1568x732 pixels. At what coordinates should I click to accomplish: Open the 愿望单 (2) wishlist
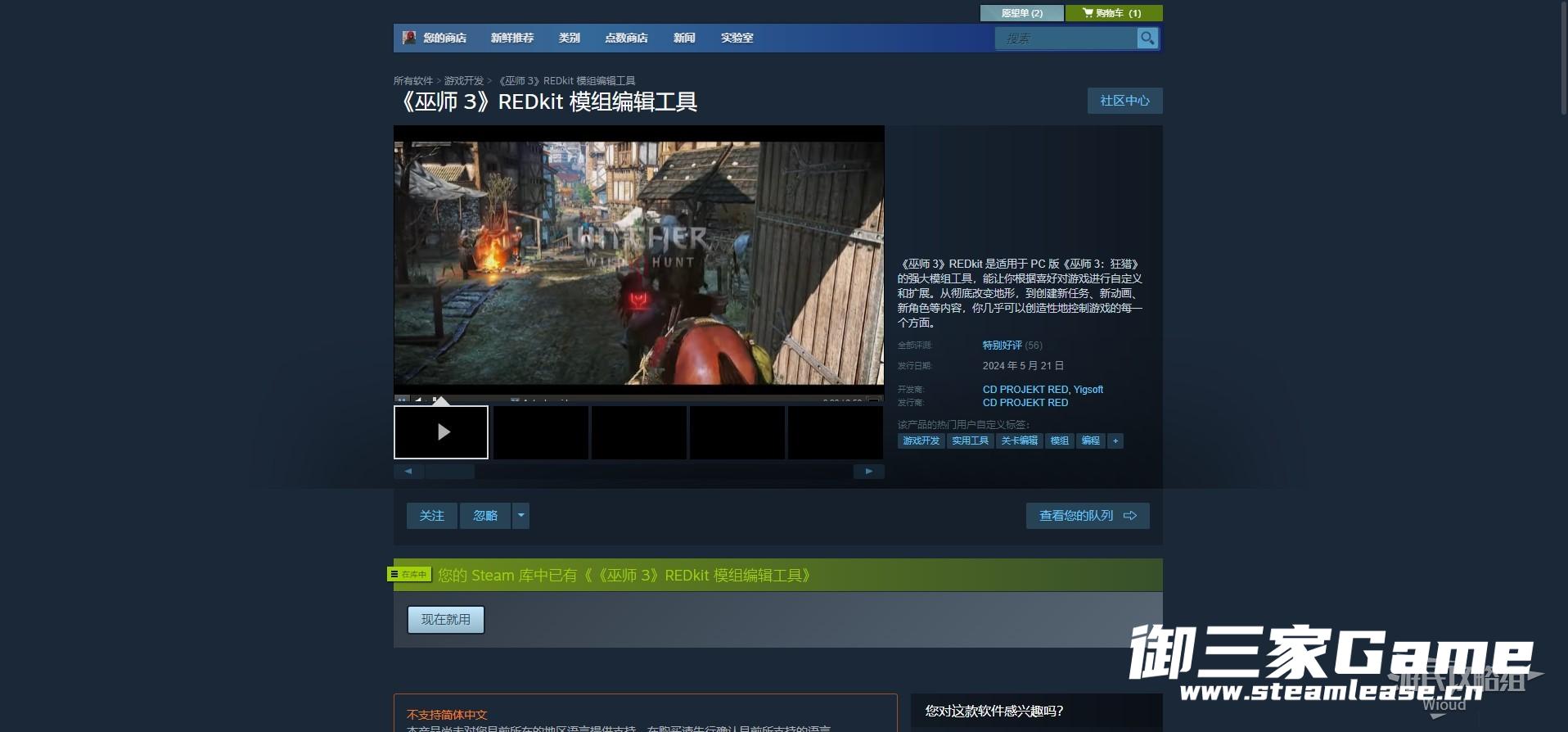1022,13
